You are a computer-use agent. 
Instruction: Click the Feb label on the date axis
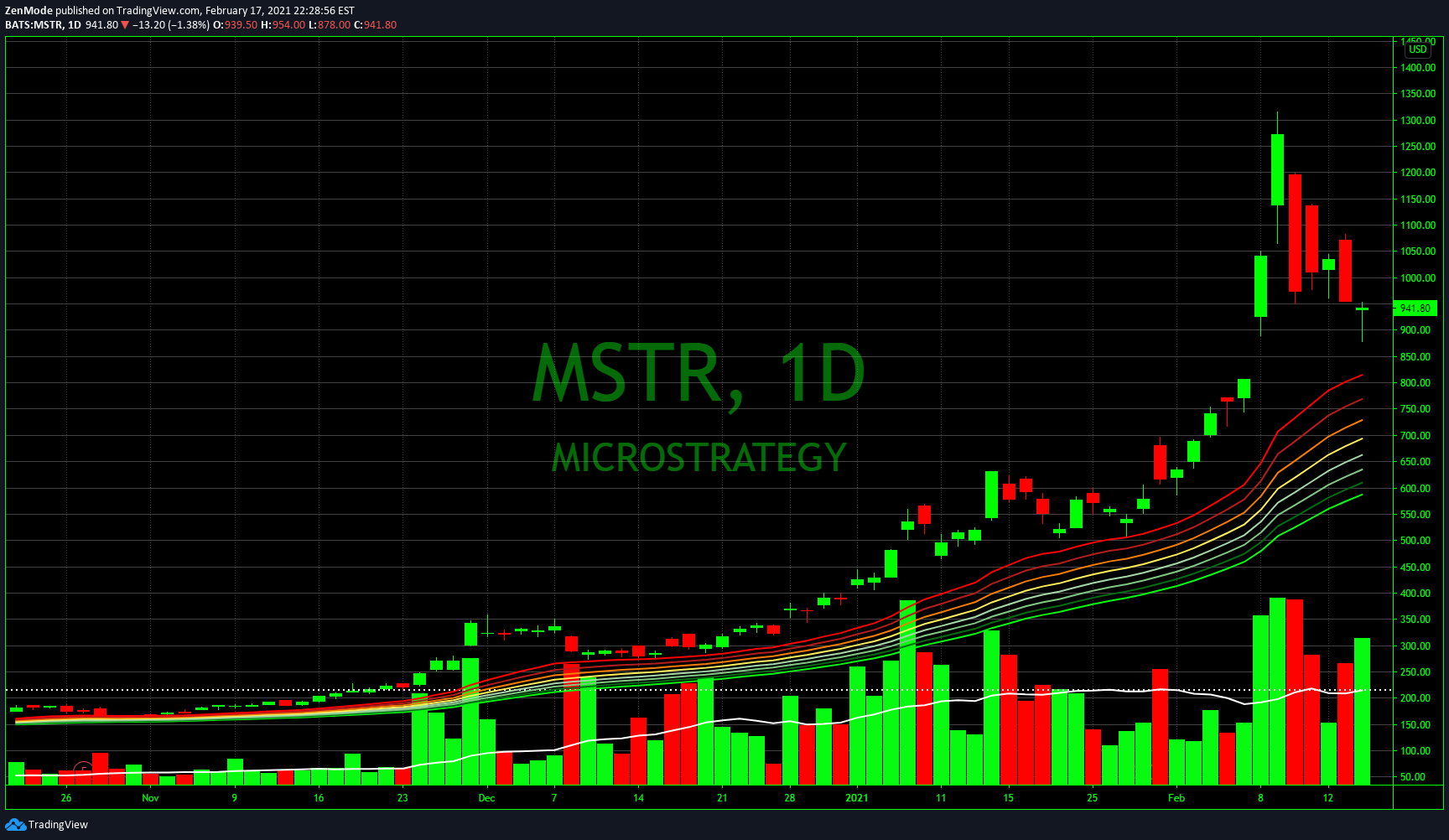point(1176,798)
